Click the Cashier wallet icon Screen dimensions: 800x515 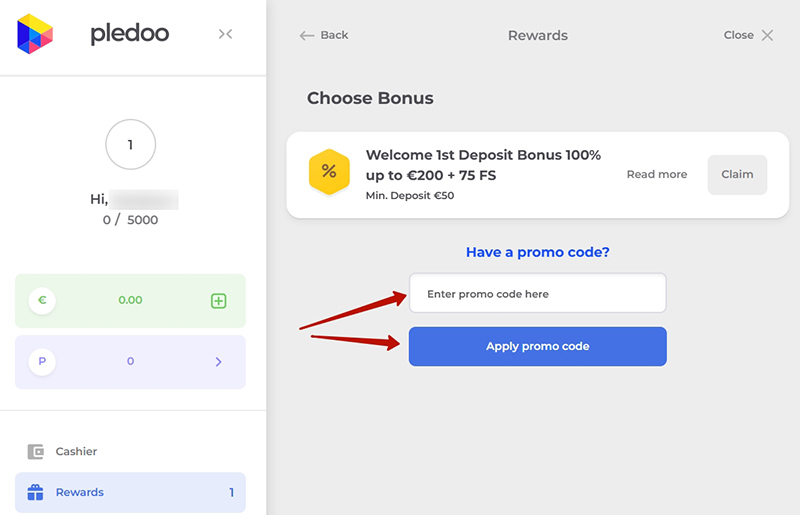[36, 451]
